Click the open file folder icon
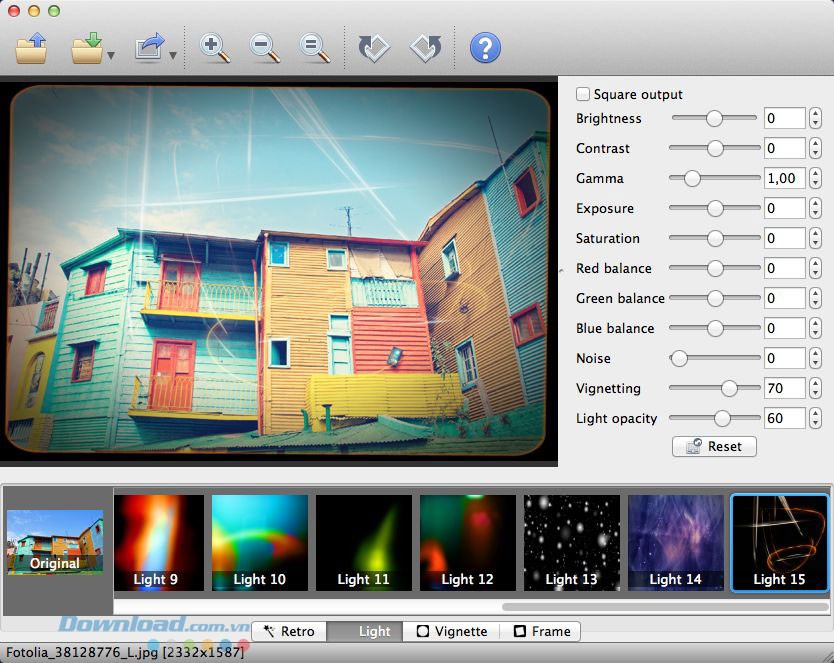The width and height of the screenshot is (834, 663). (x=32, y=48)
